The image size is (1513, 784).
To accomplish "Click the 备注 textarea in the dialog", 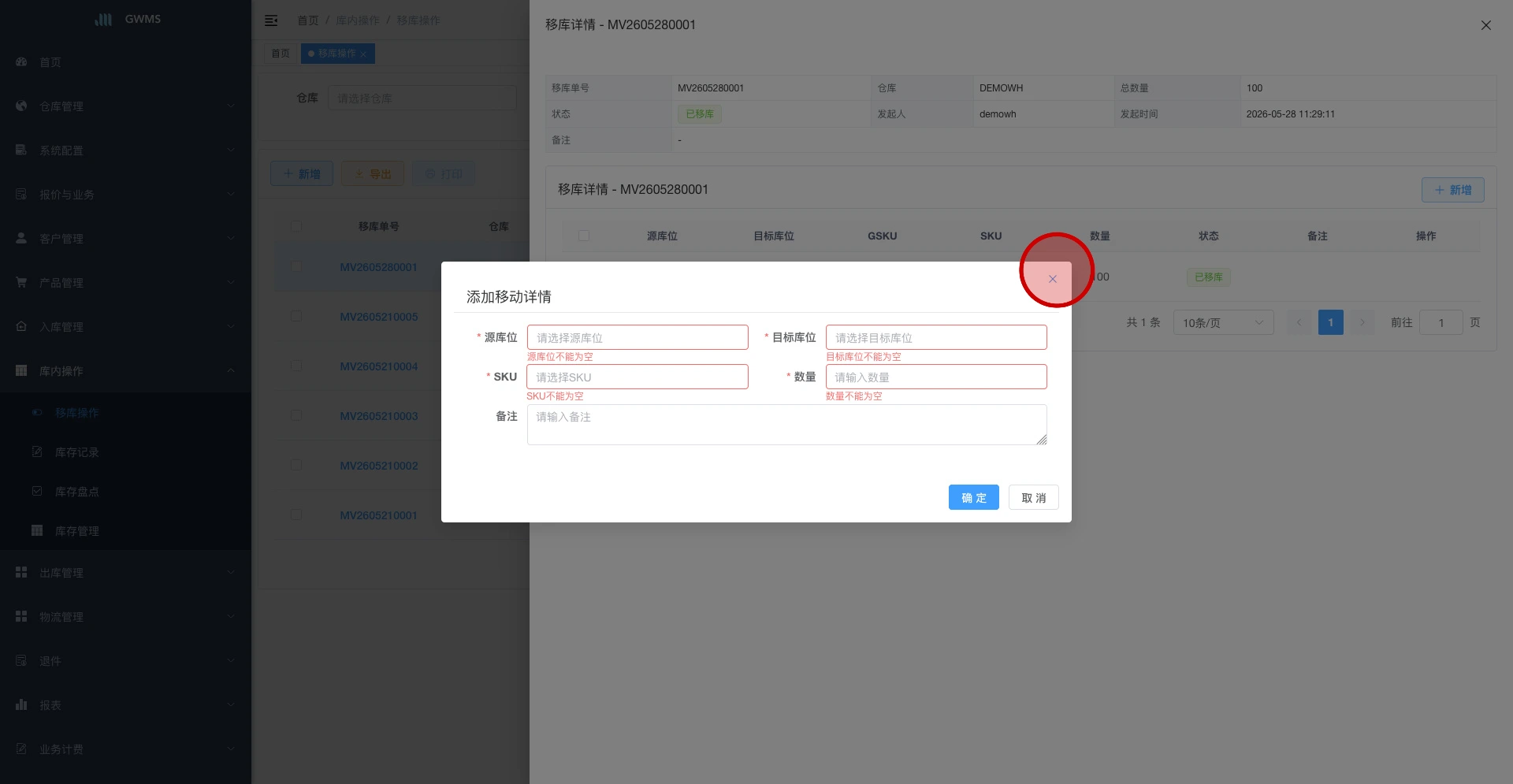I will point(787,425).
